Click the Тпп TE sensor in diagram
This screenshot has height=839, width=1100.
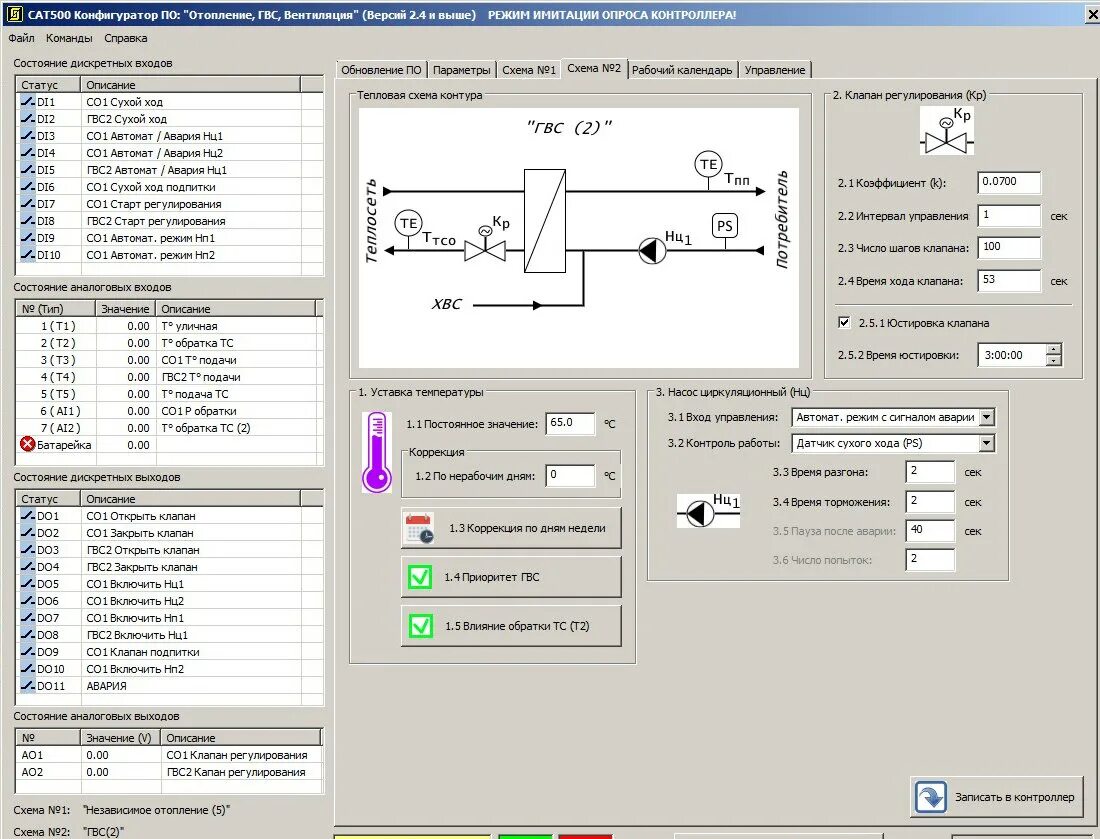(x=708, y=165)
